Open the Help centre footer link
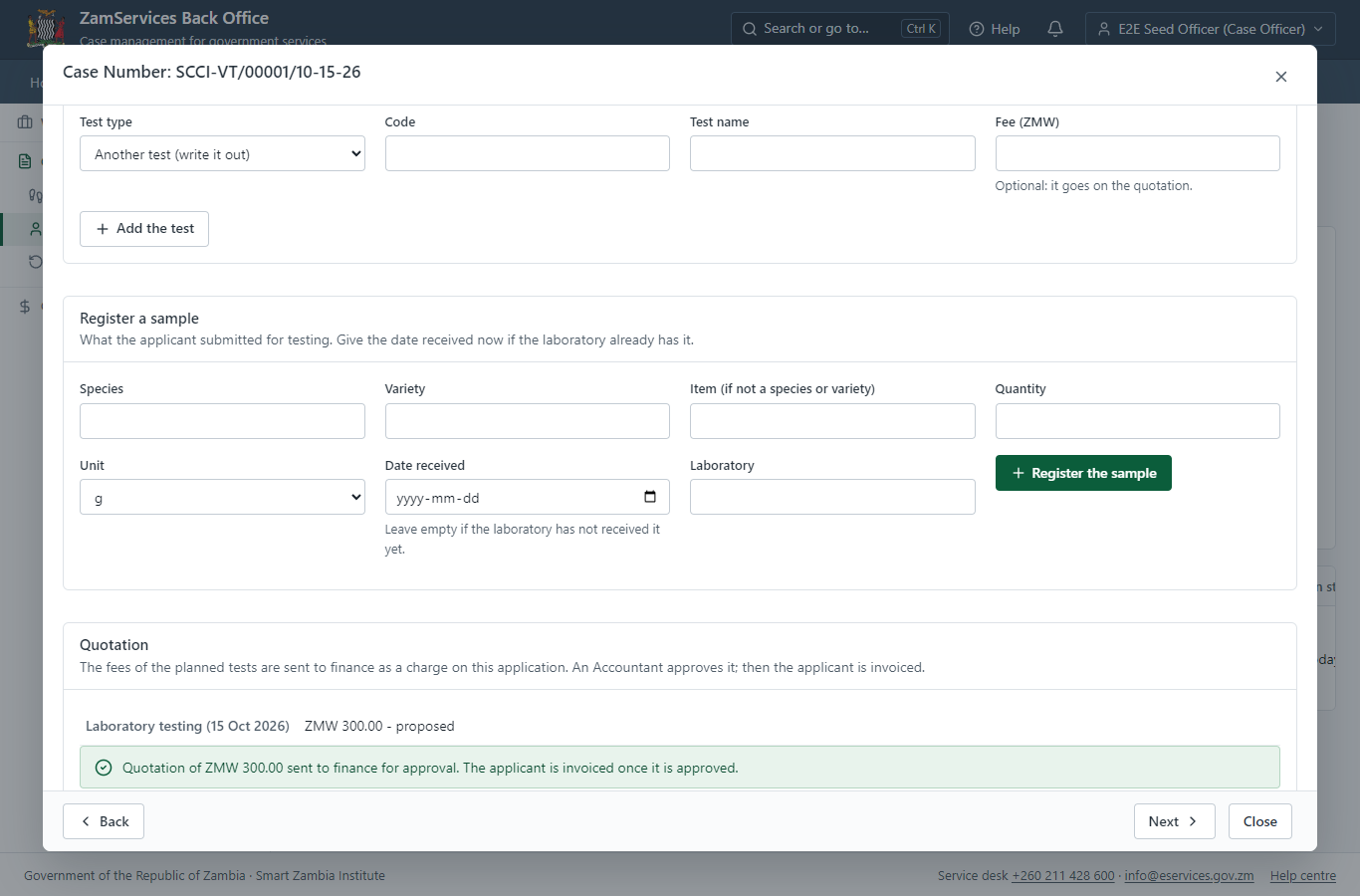This screenshot has height=896, width=1360. [1303, 876]
